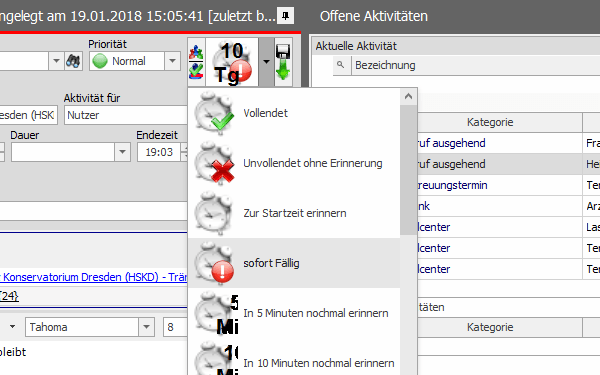The height and width of the screenshot is (375, 600).
Task: Click the Dauer input field
Action: click(x=63, y=152)
